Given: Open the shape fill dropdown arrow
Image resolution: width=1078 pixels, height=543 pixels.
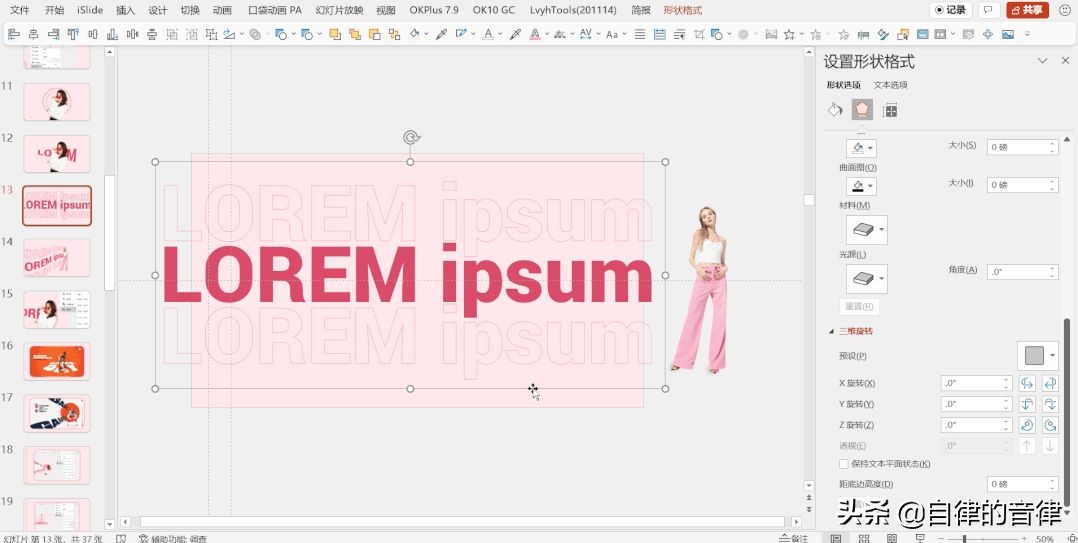Looking at the screenshot, I should [x=426, y=34].
